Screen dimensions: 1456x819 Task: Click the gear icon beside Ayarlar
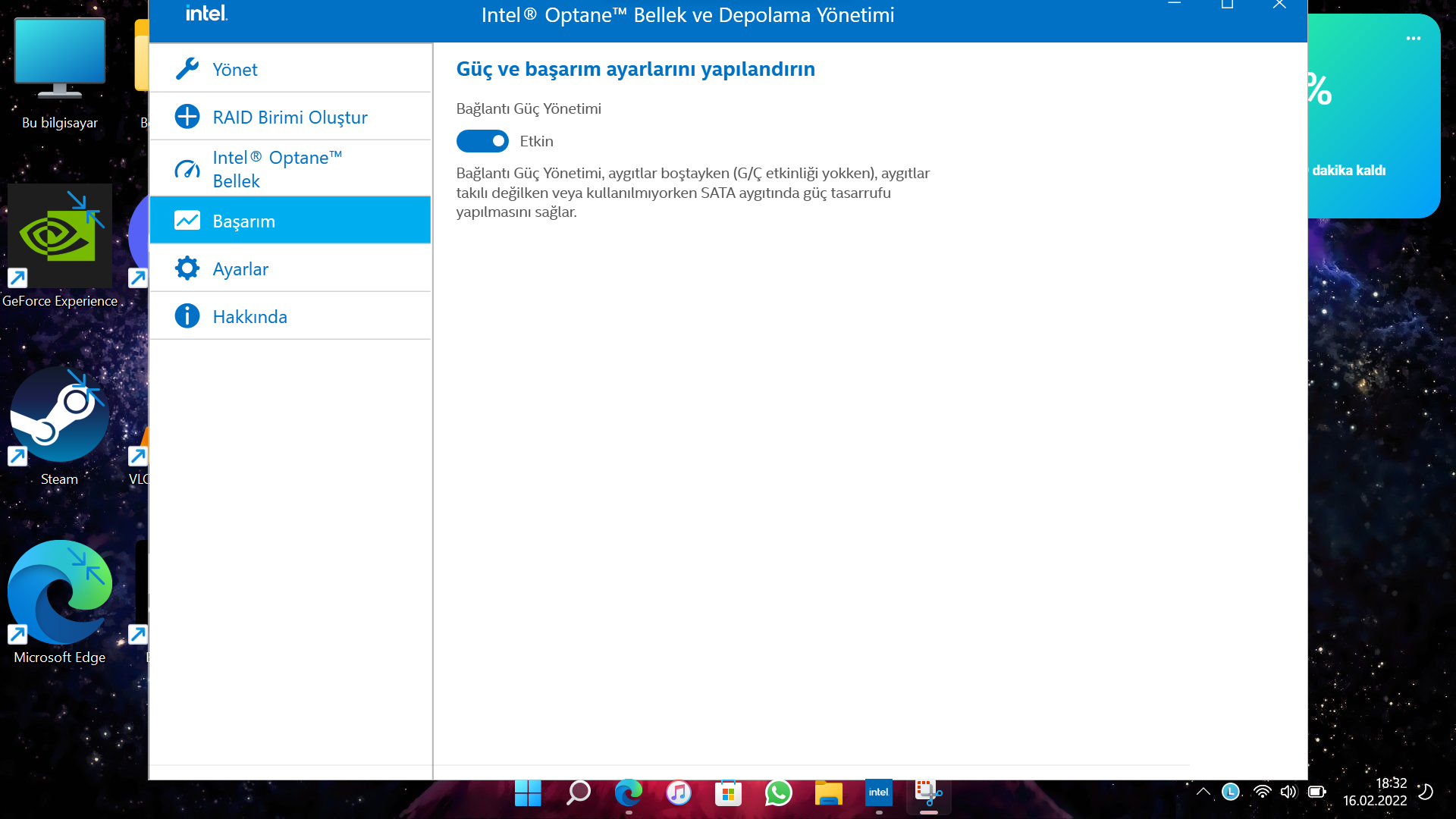click(187, 268)
